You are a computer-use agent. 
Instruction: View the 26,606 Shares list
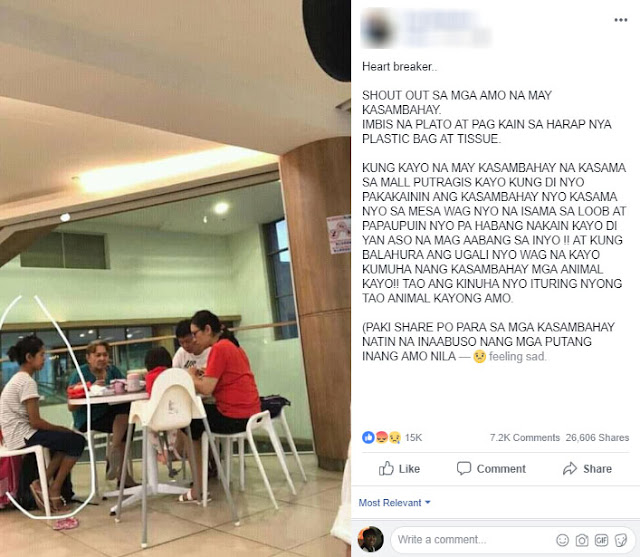coord(597,437)
